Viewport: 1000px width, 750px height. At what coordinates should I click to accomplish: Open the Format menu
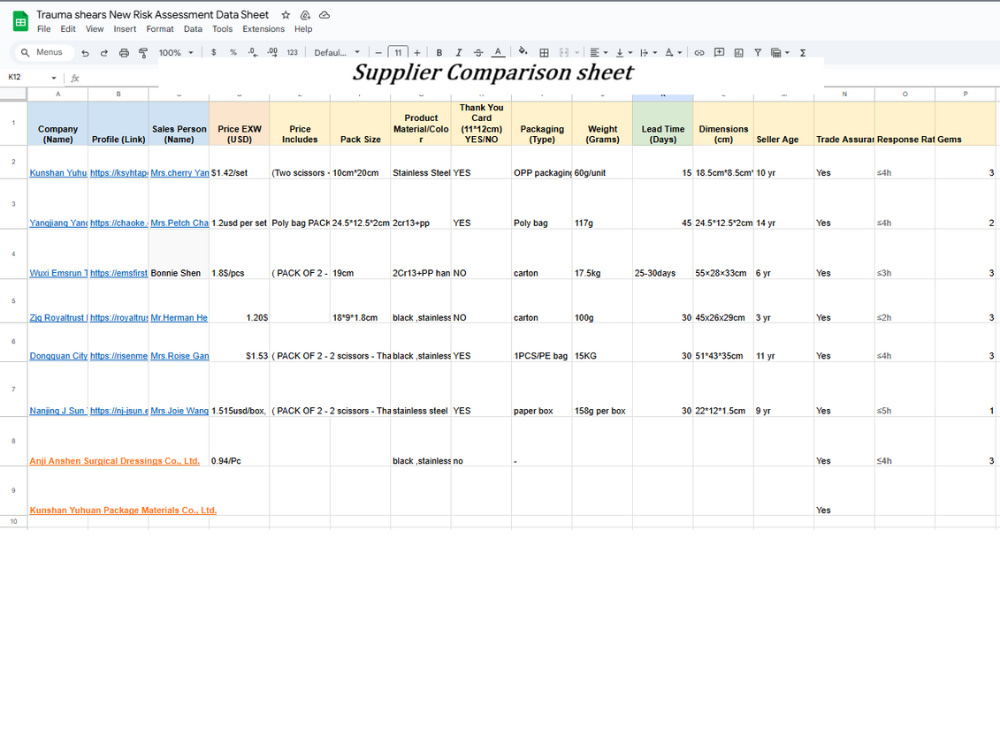tap(159, 29)
